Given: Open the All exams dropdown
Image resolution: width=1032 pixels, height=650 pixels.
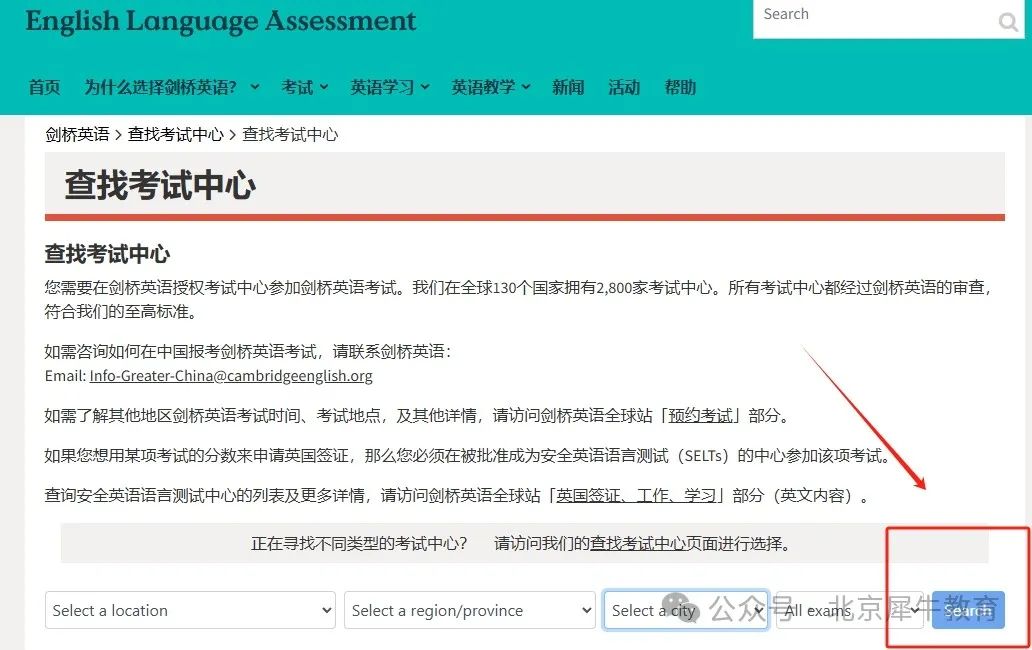Looking at the screenshot, I should click(x=850, y=610).
